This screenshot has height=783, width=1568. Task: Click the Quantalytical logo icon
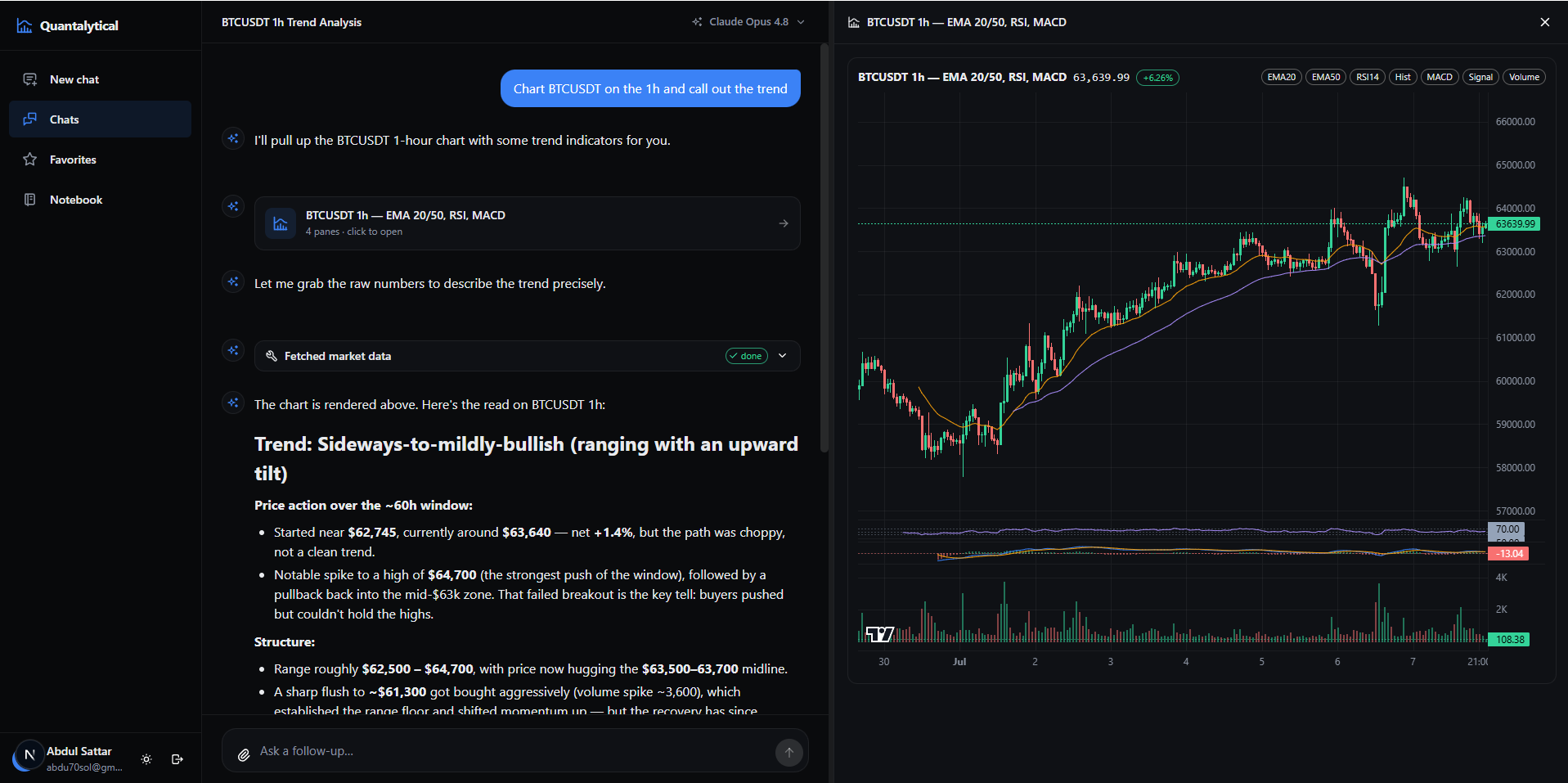coord(25,26)
